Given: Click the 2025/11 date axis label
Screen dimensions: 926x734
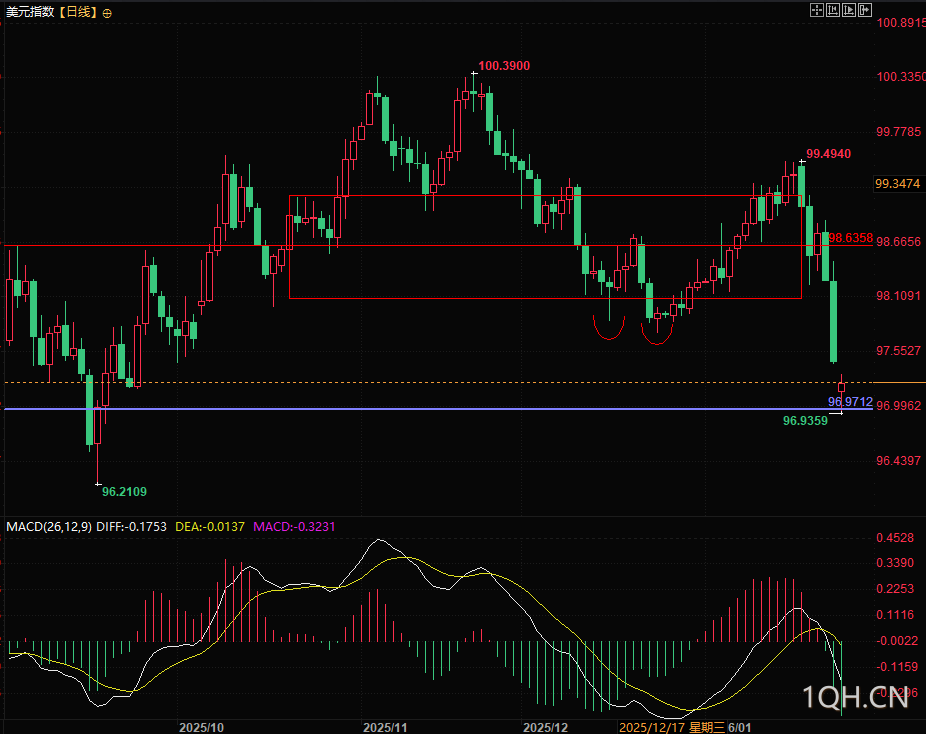Looking at the screenshot, I should click(385, 728).
